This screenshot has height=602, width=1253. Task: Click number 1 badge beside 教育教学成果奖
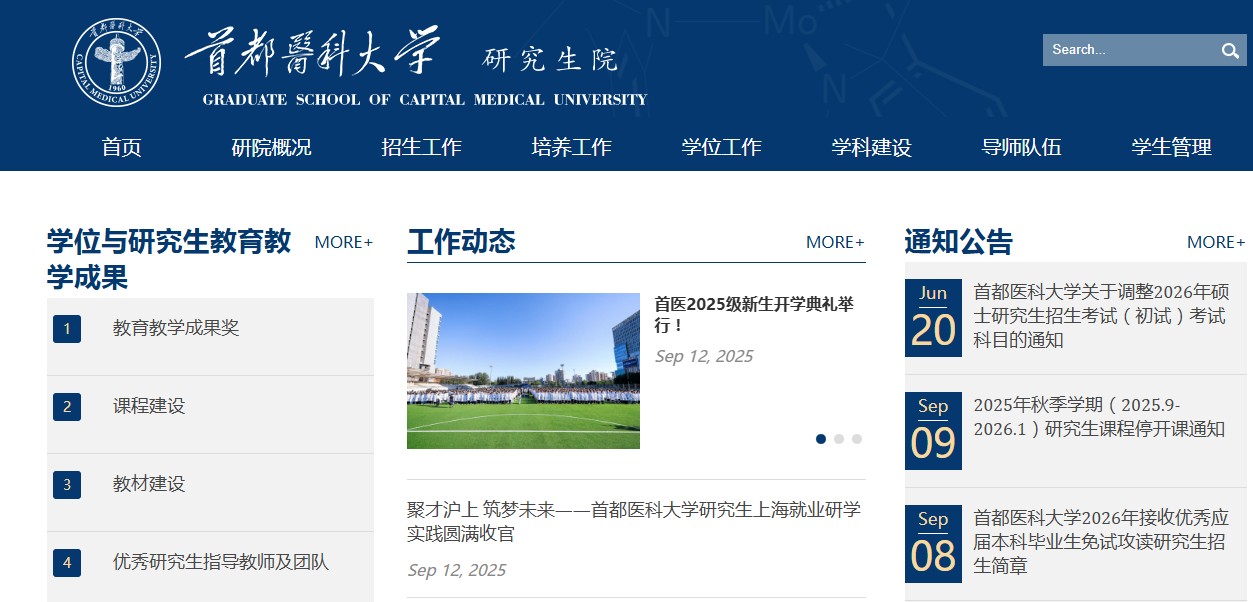pyautogui.click(x=67, y=328)
